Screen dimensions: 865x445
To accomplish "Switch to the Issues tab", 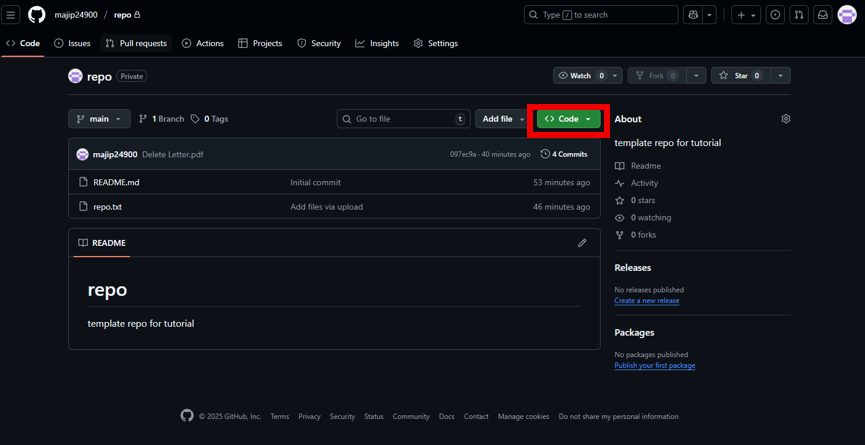I will coord(72,43).
